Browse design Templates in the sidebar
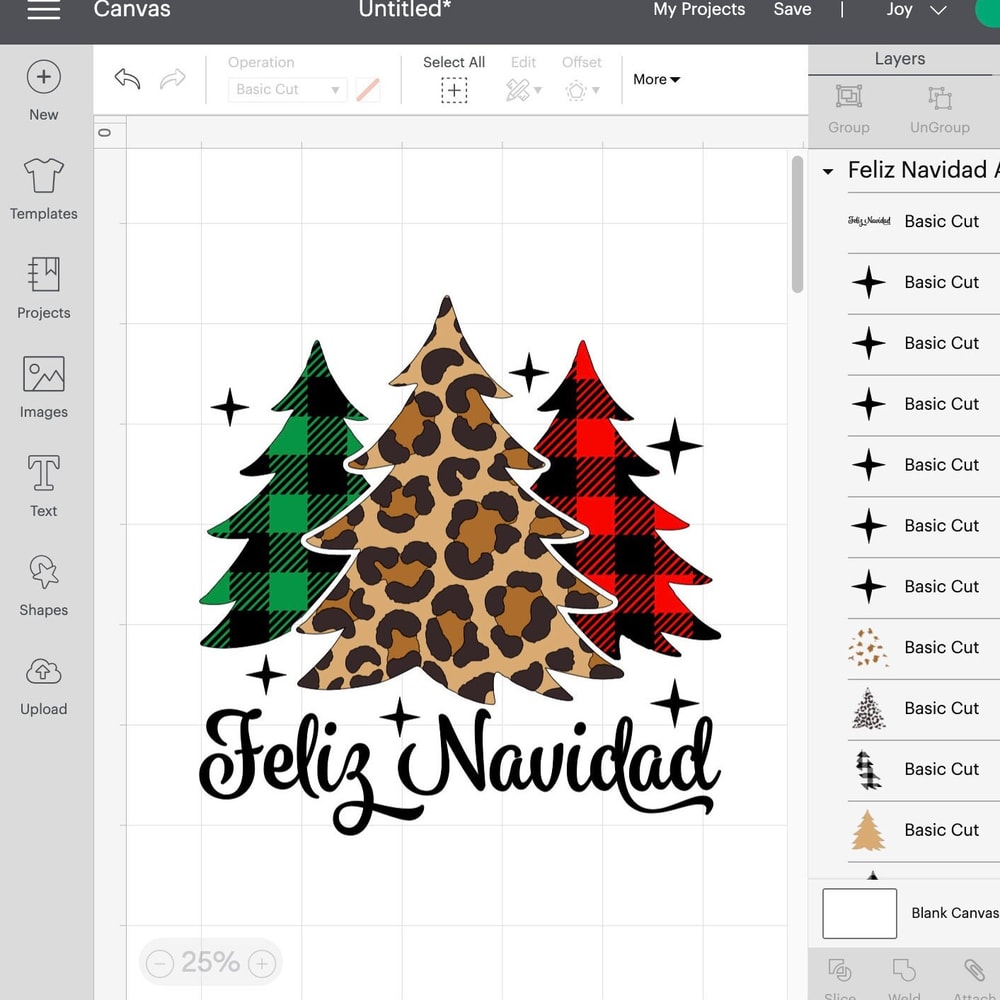Viewport: 1000px width, 1000px height. 43,188
